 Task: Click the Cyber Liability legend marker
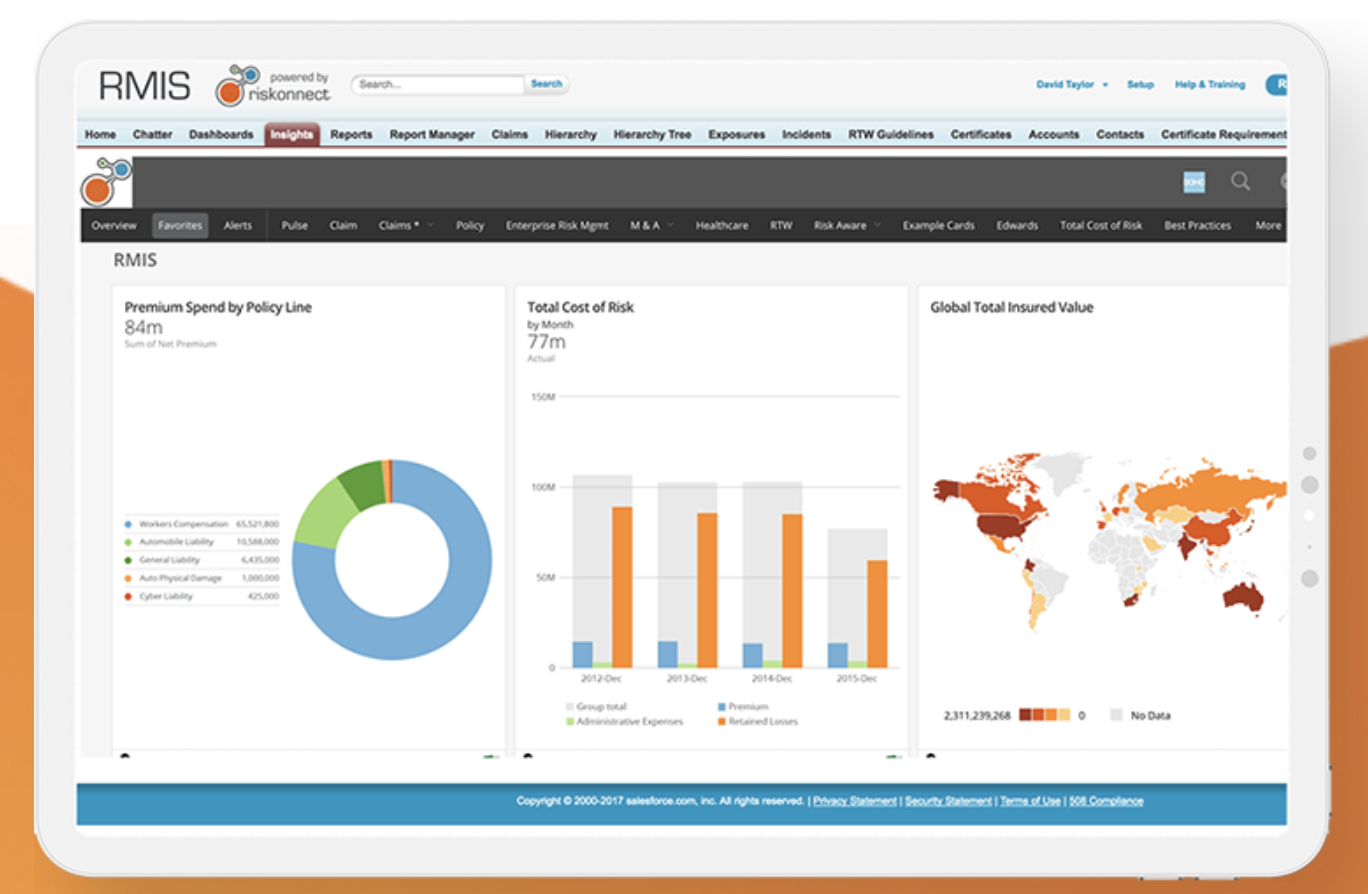128,597
